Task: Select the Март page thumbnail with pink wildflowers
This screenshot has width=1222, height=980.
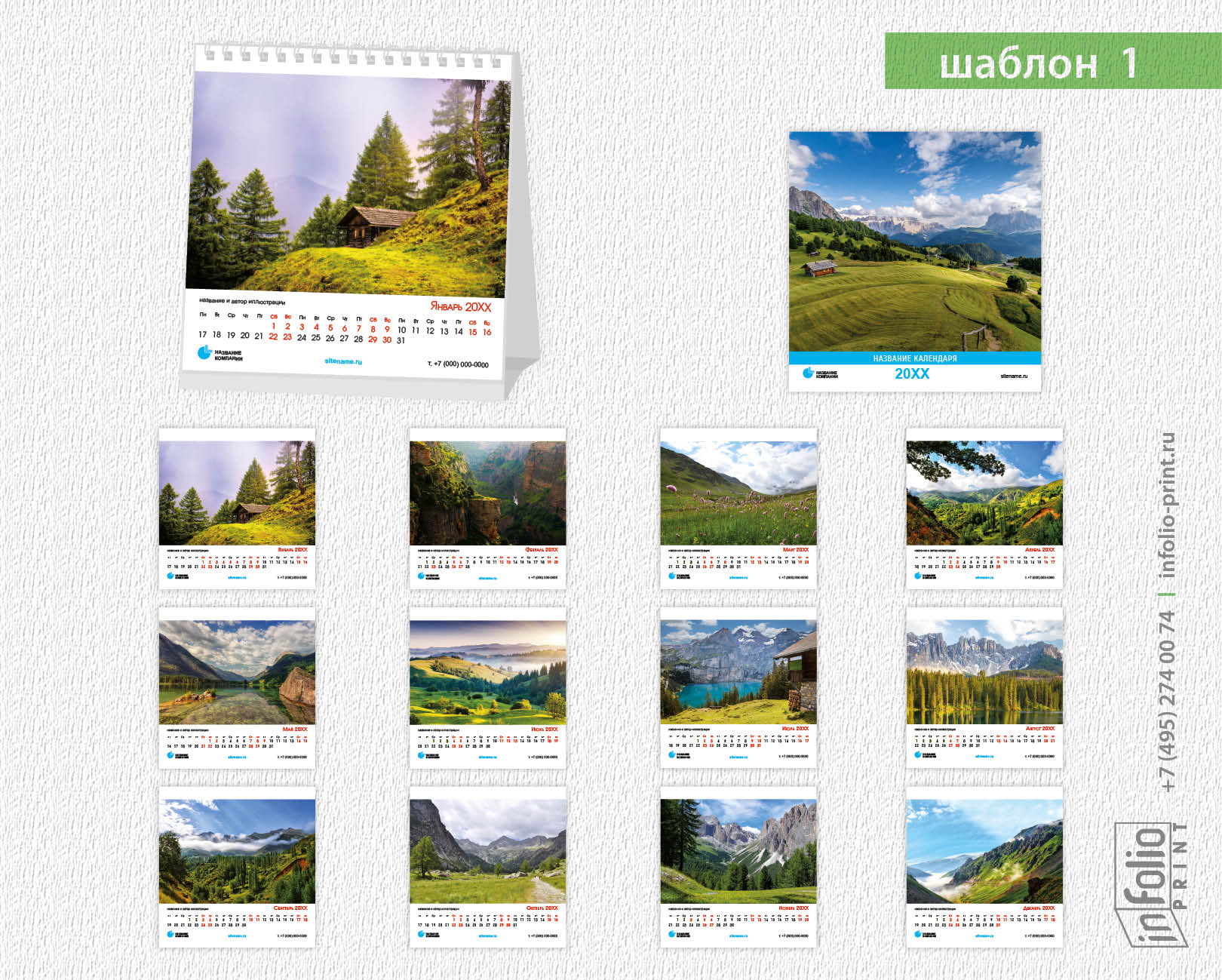Action: (x=738, y=508)
